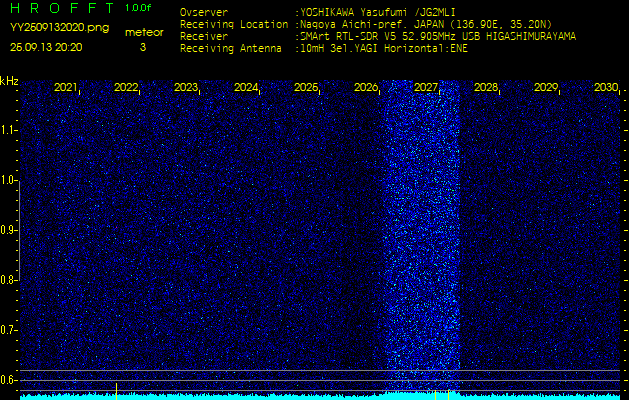
Task: Click the 2025 time marker
Action: 306,87
